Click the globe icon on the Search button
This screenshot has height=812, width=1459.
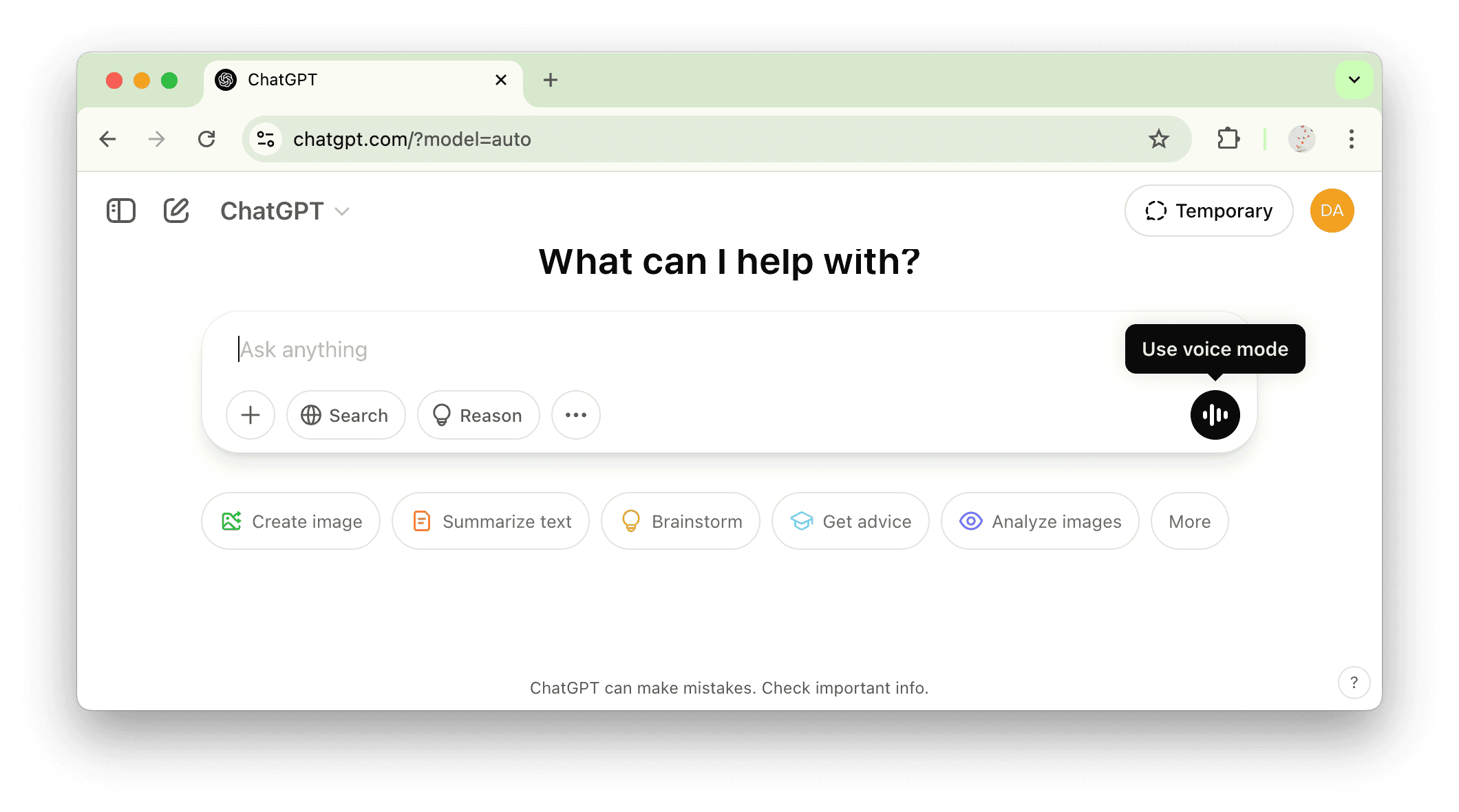(311, 415)
